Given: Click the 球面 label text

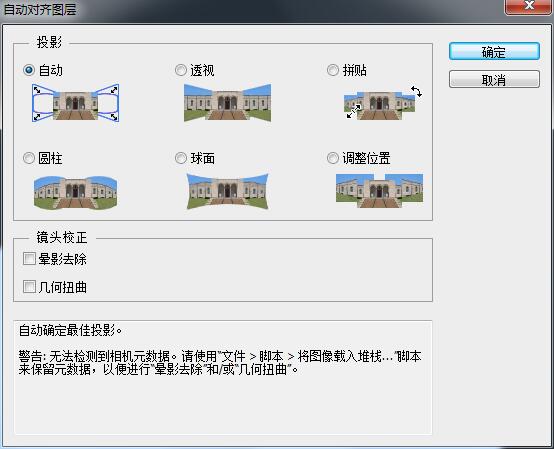Looking at the screenshot, I should point(202,158).
